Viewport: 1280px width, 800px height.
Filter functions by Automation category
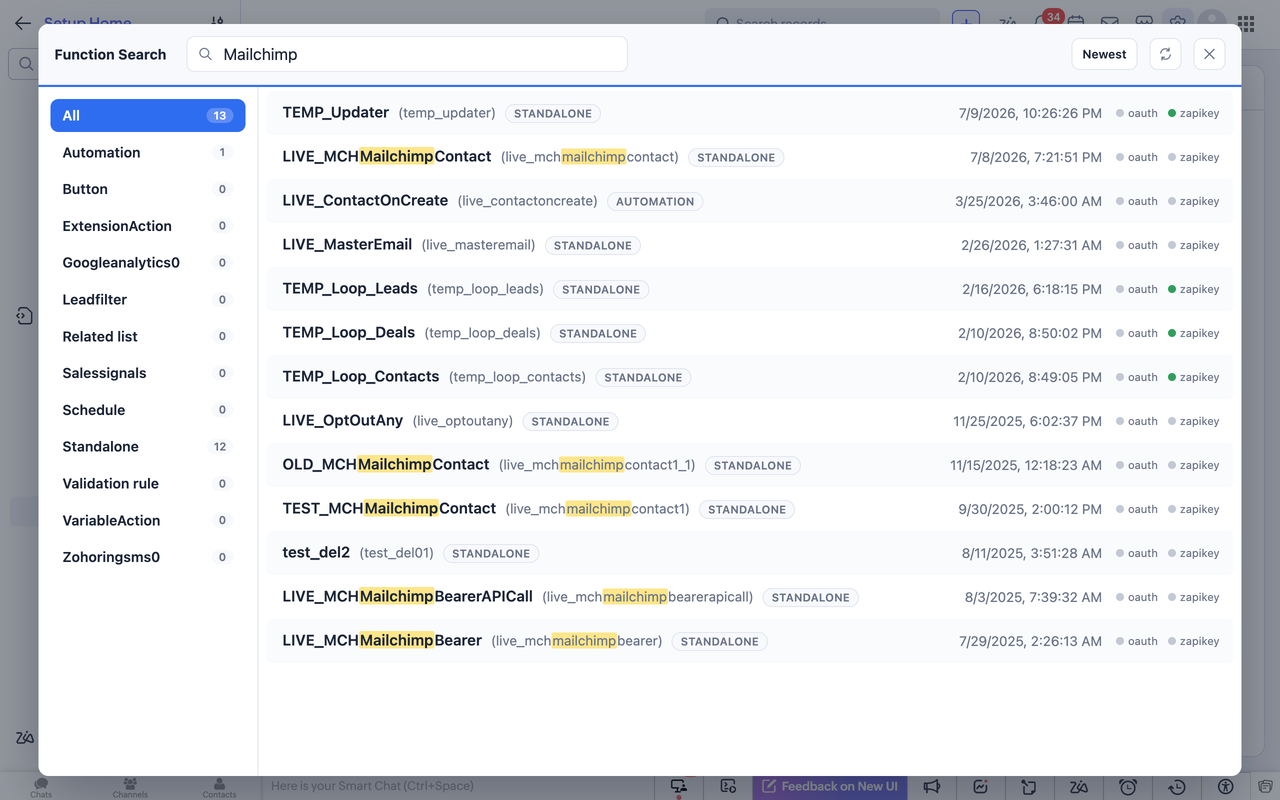148,153
